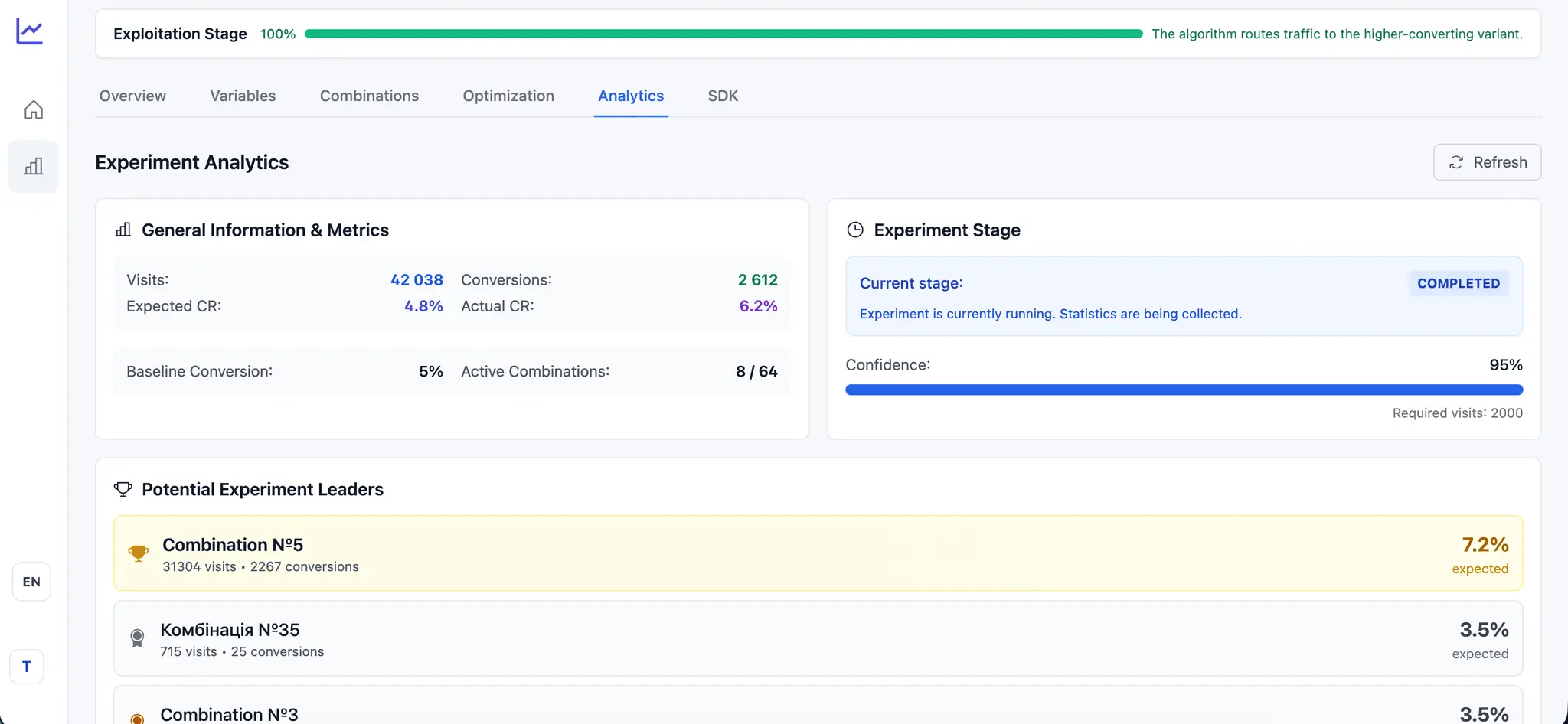
Task: Click the 7.2% expected rate
Action: pos(1485,544)
